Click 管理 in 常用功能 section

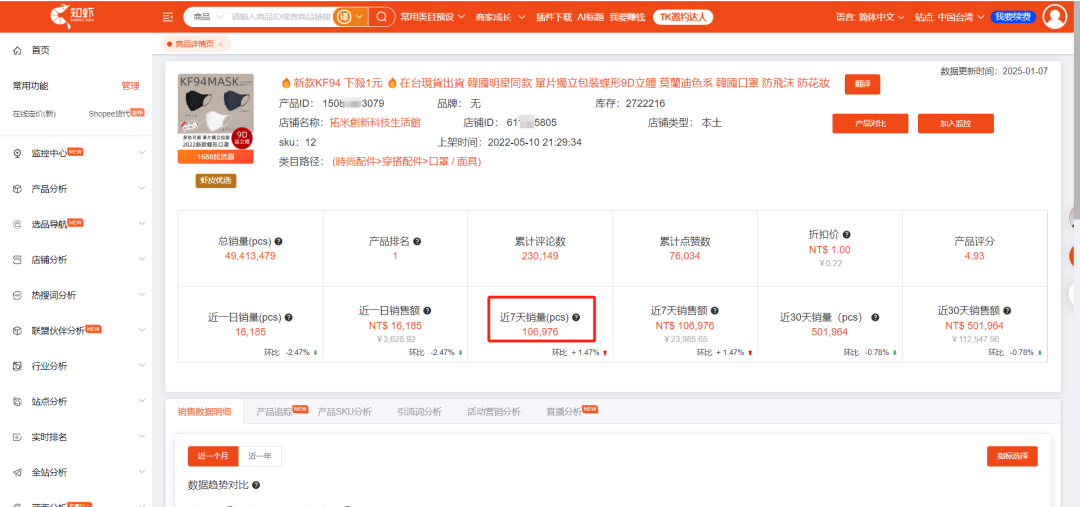coord(130,86)
